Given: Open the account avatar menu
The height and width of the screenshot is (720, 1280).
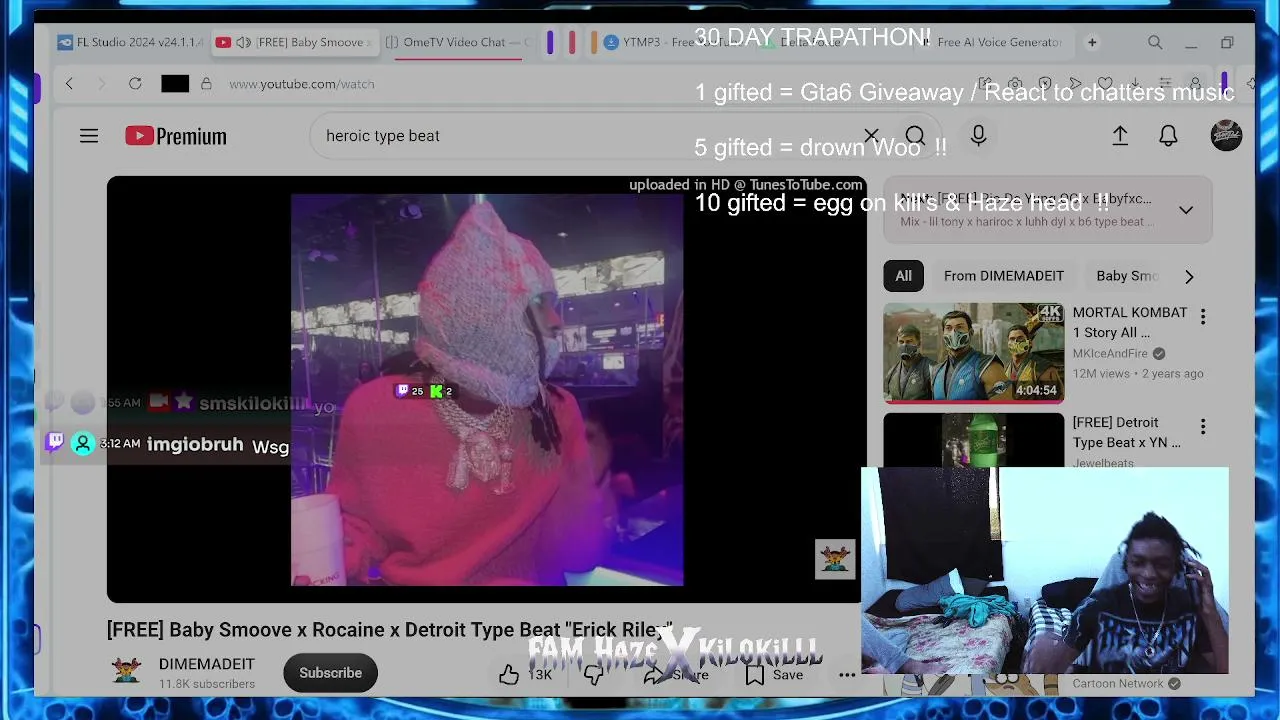Looking at the screenshot, I should pyautogui.click(x=1226, y=136).
